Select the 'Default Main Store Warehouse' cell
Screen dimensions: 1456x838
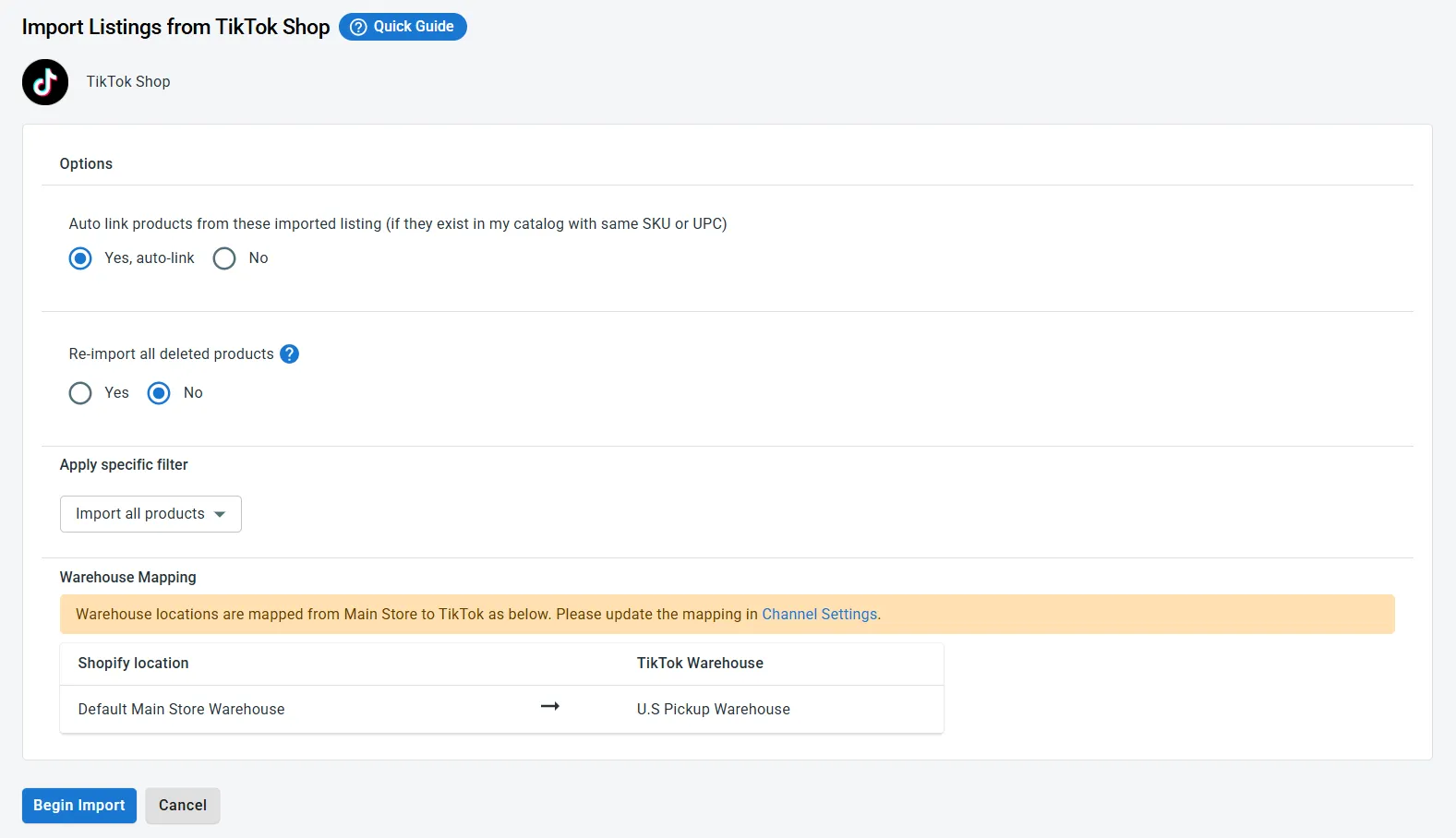(181, 710)
